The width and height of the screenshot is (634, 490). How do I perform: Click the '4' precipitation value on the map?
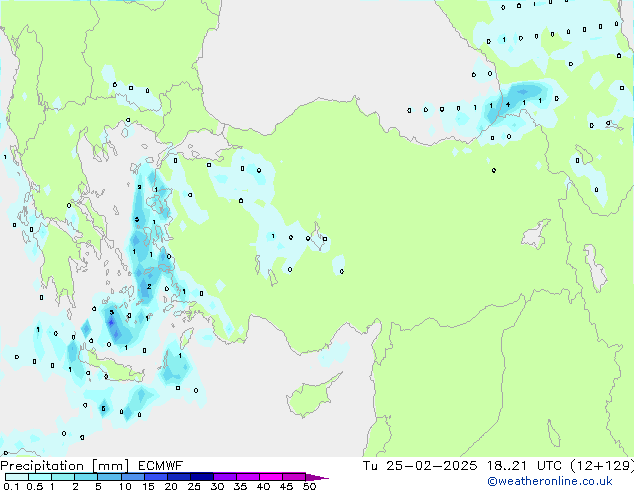click(508, 104)
